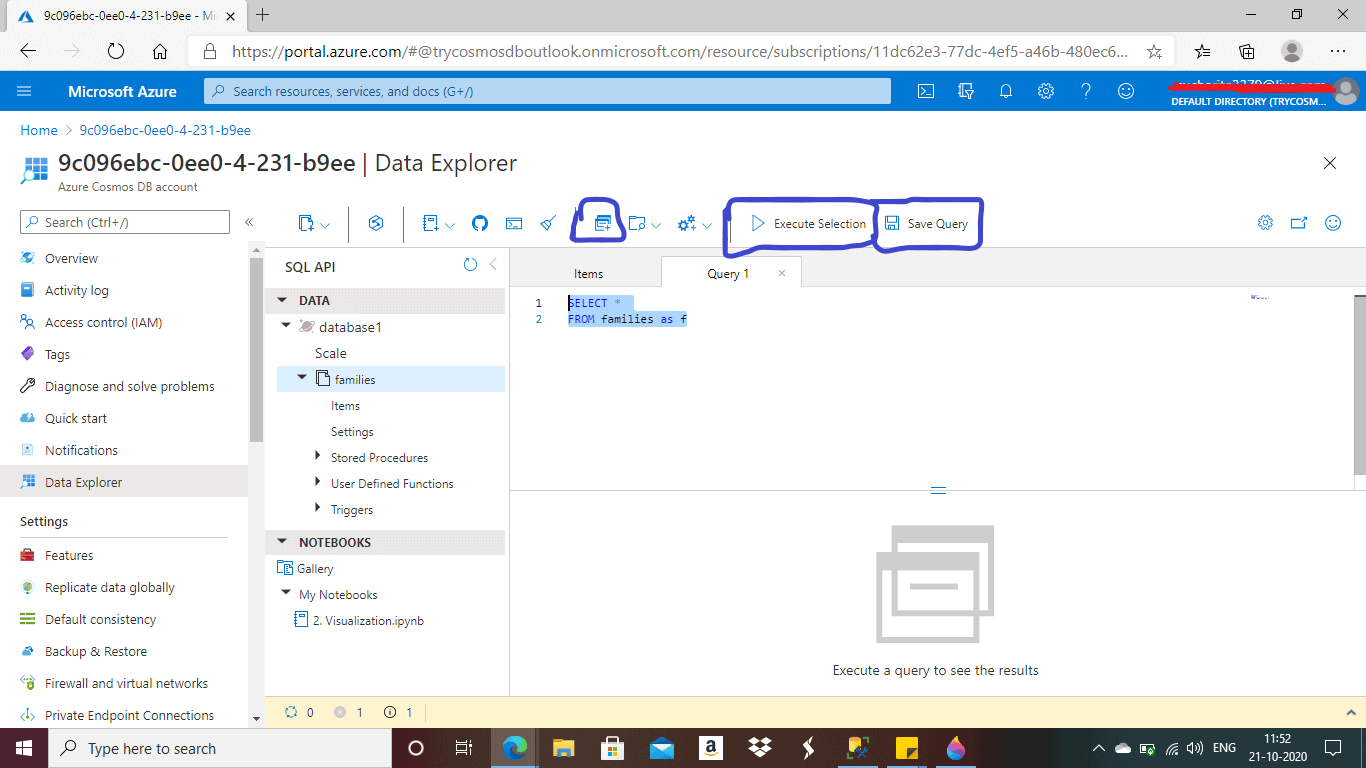Click the Save Query button

[x=926, y=224]
